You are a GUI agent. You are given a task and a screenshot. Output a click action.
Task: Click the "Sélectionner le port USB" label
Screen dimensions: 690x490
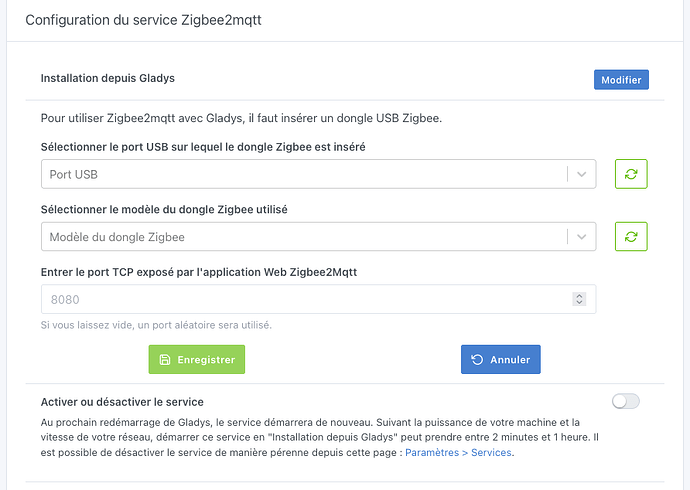[x=203, y=147]
